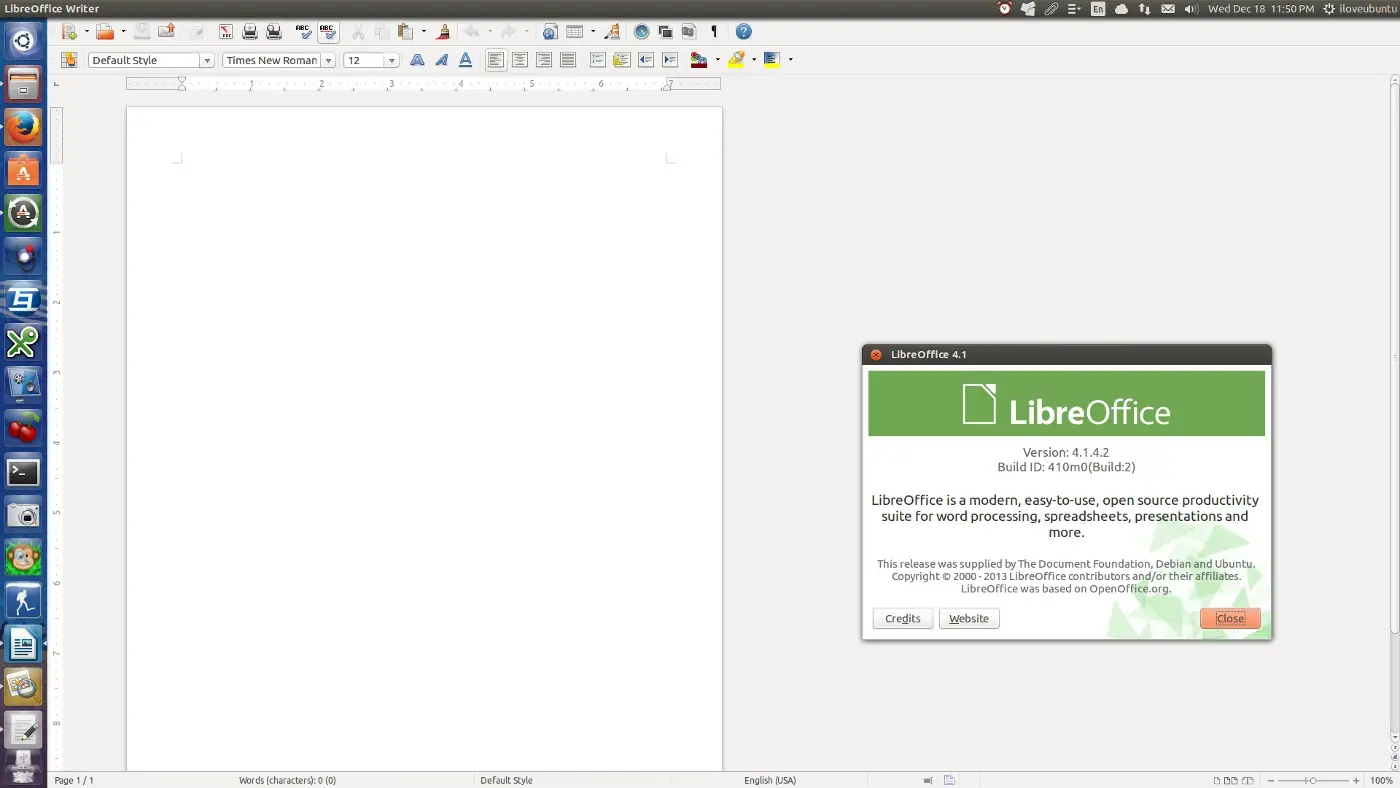Expand the Default Style paragraph style dropdown
The image size is (1400, 788).
207,61
